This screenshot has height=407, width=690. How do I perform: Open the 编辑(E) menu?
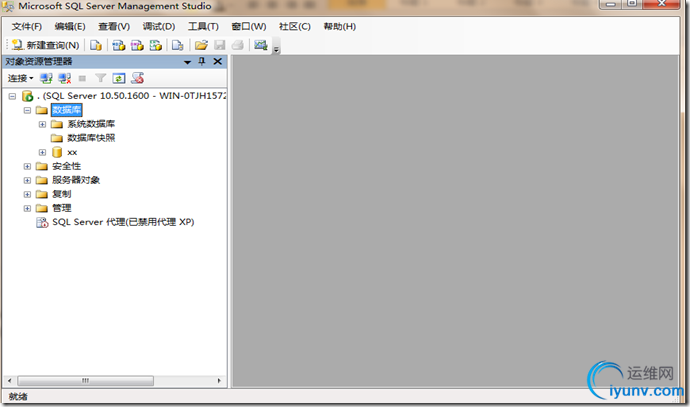click(70, 26)
